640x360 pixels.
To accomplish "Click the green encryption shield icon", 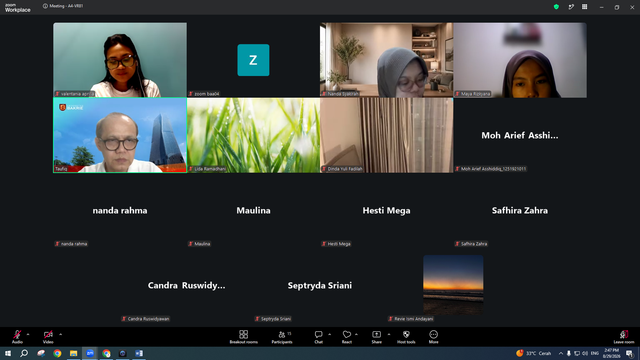I will coord(556,7).
